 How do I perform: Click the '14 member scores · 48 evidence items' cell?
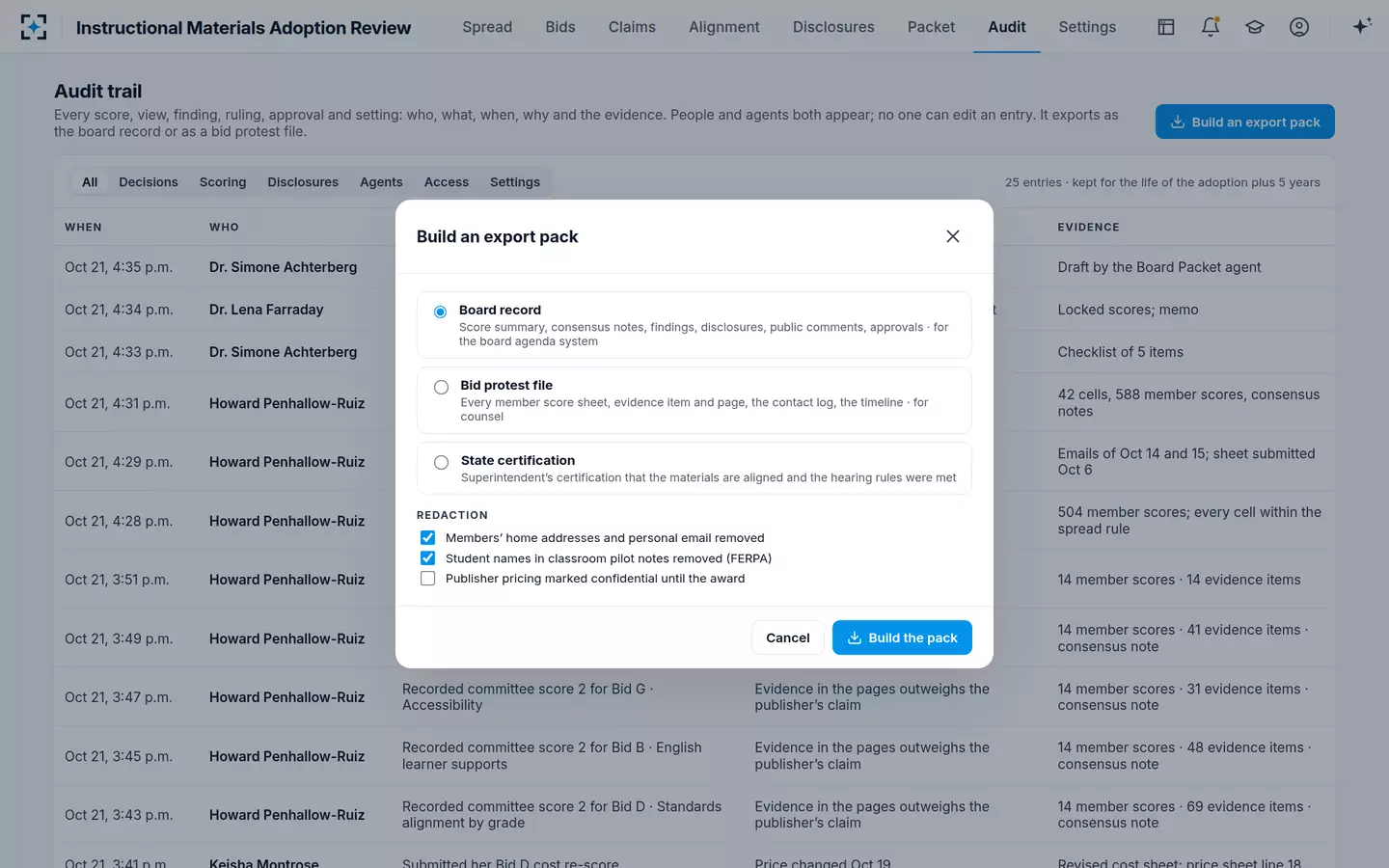click(1183, 756)
